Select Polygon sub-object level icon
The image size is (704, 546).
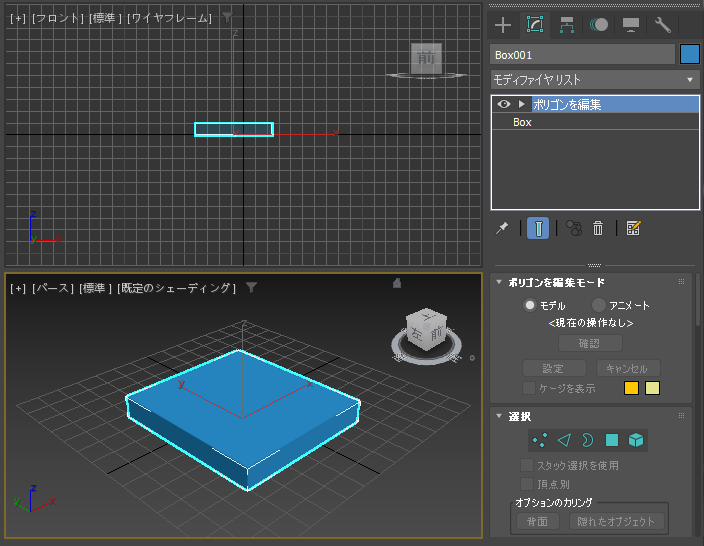[x=612, y=440]
